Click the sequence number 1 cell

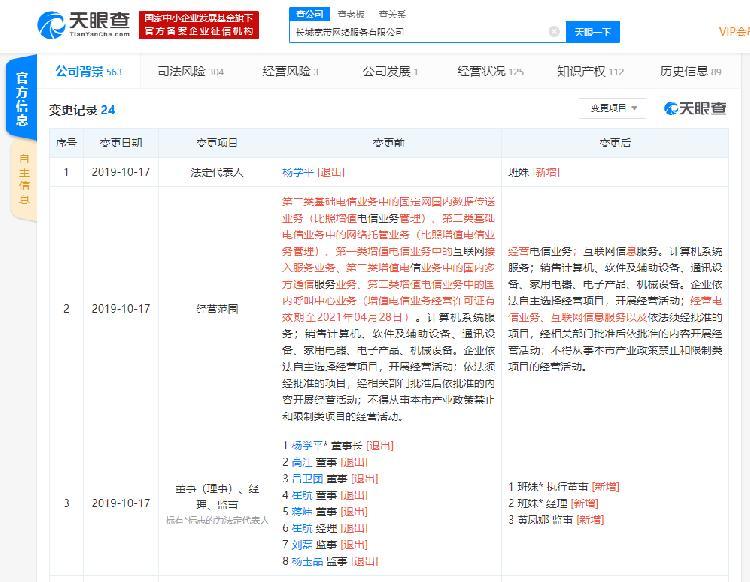point(66,172)
